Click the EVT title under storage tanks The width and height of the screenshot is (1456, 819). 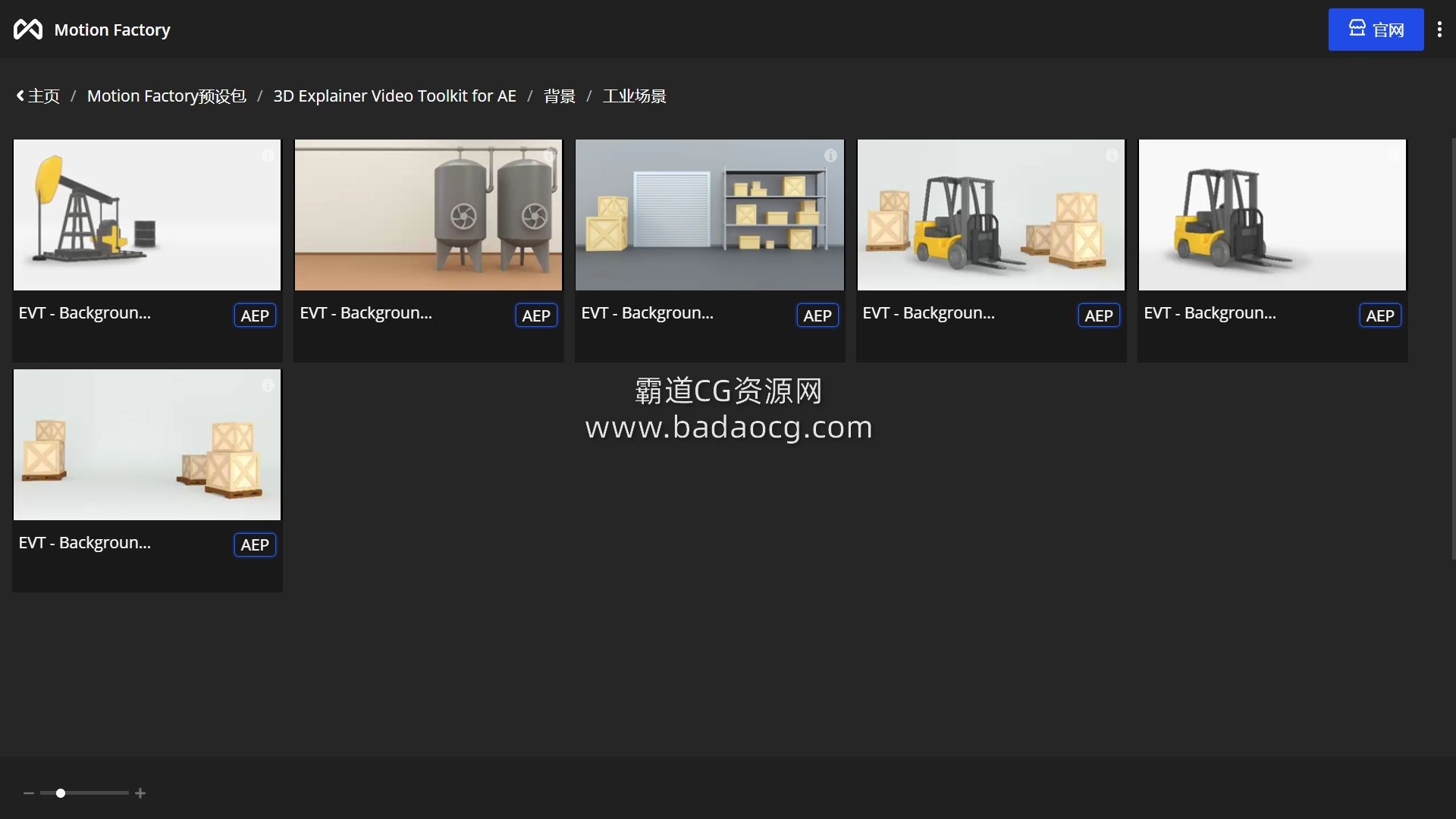pyautogui.click(x=366, y=313)
